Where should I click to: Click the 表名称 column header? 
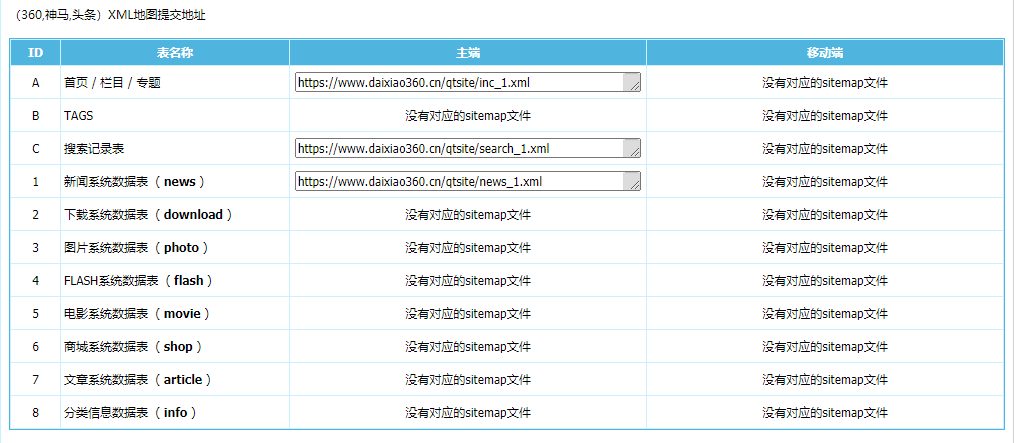pos(175,52)
